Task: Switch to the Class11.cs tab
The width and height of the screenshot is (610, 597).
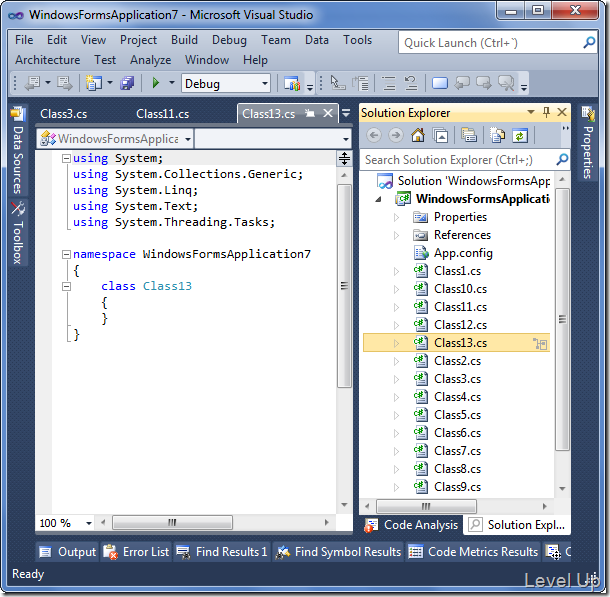Action: coord(163,114)
